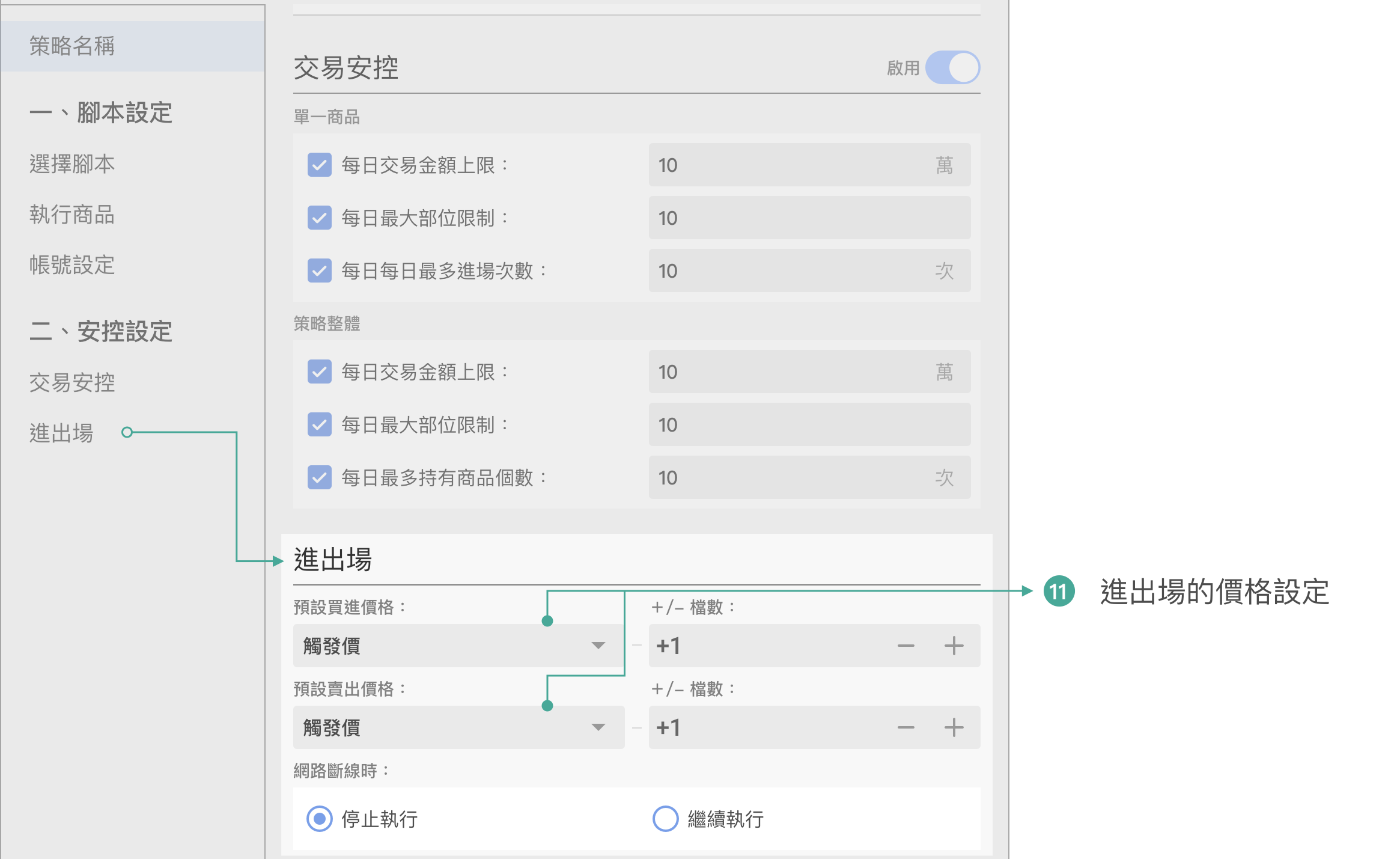Open 預設賣出價格 觸發價 dropdown
This screenshot has width=1400, height=859.
coord(458,727)
